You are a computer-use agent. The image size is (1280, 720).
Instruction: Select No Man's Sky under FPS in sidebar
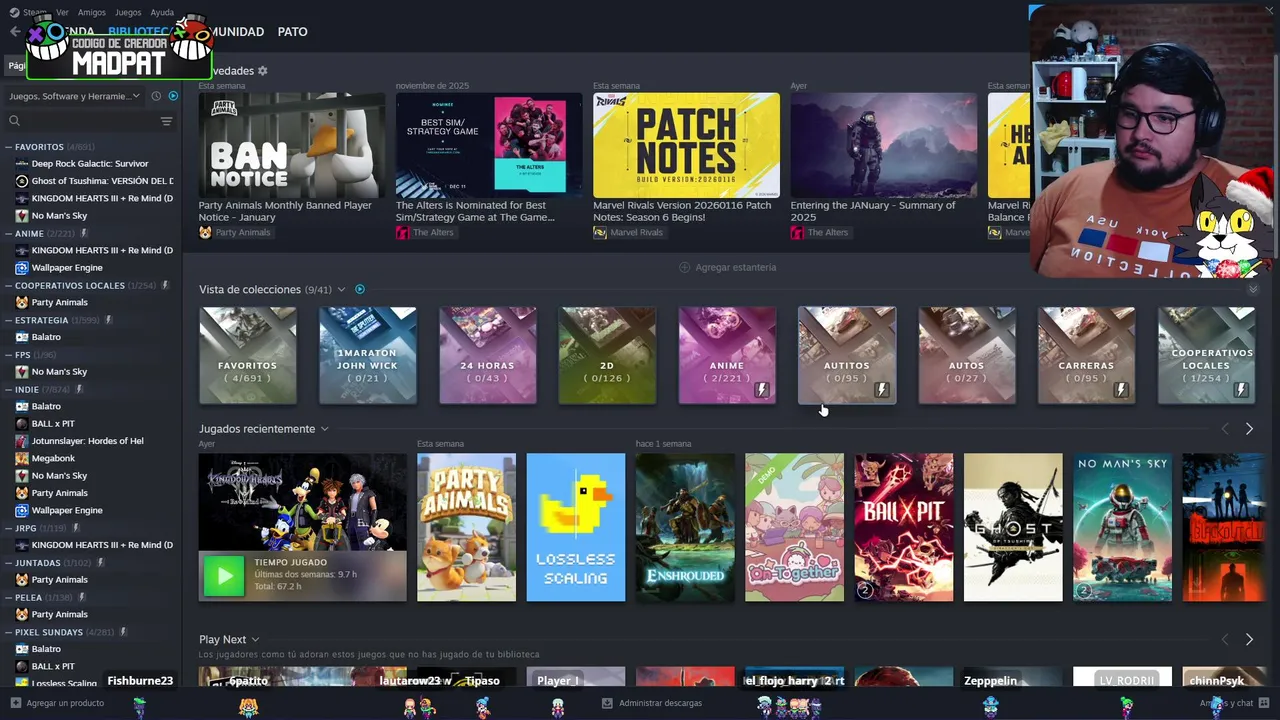coord(59,372)
